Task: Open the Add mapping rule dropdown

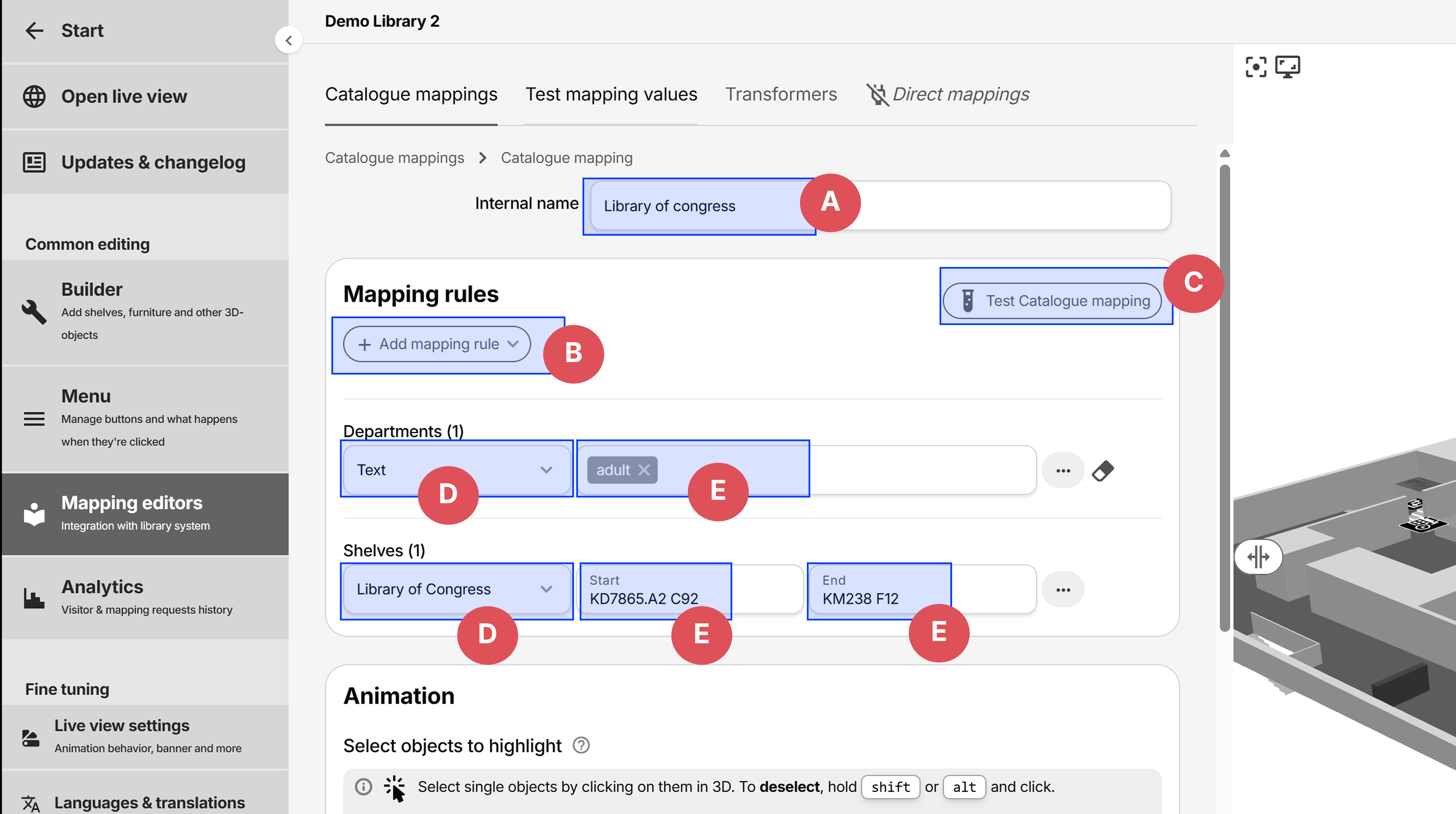Action: pos(436,344)
